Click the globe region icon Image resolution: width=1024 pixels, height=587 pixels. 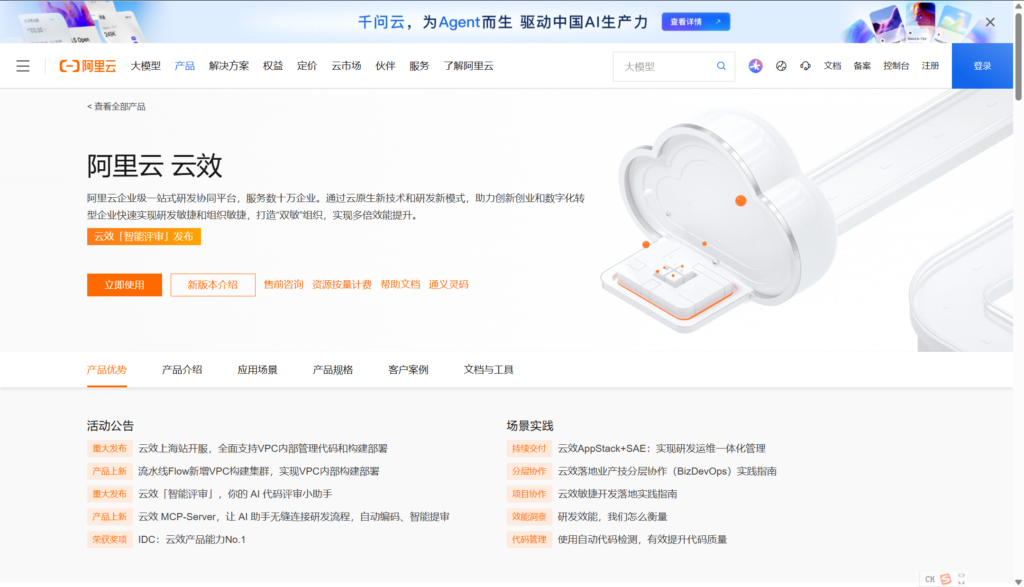[781, 66]
